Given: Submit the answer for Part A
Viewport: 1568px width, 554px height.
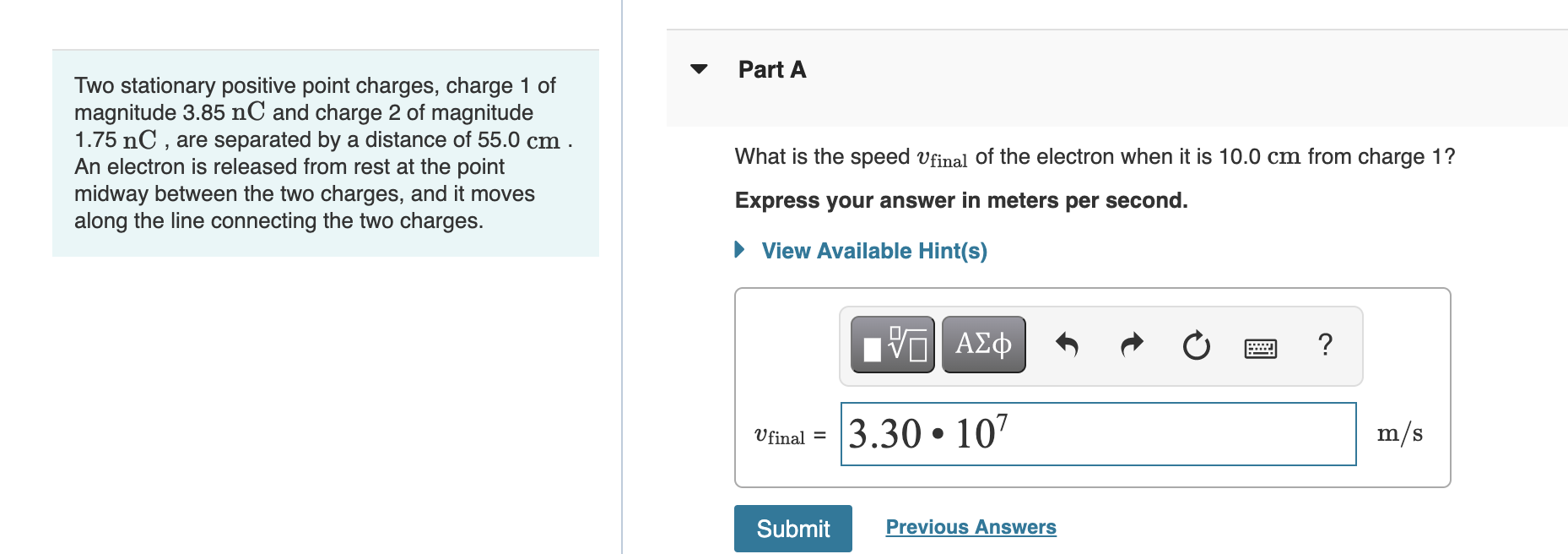Looking at the screenshot, I should click(792, 528).
